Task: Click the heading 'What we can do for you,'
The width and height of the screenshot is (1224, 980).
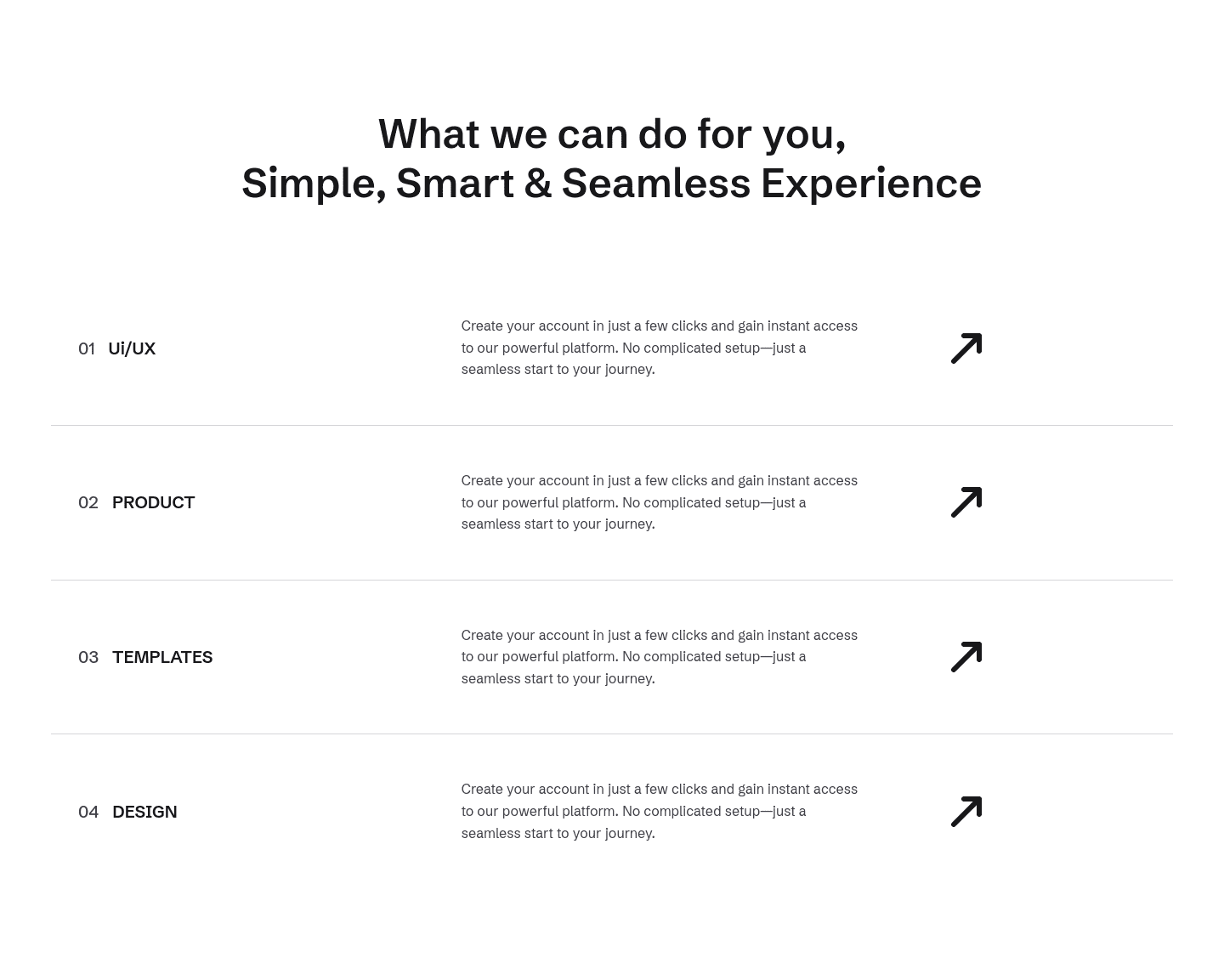Action: point(612,134)
